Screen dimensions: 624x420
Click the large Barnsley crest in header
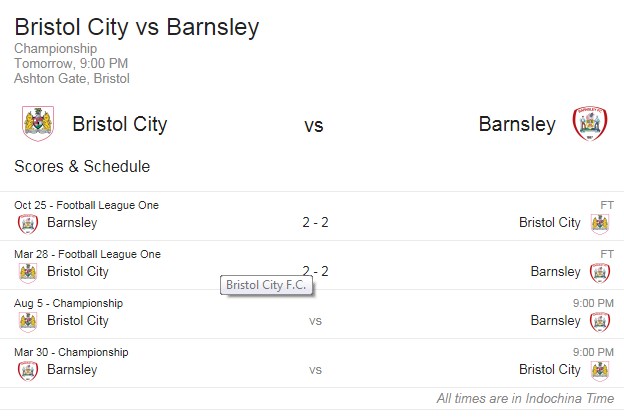coord(590,123)
